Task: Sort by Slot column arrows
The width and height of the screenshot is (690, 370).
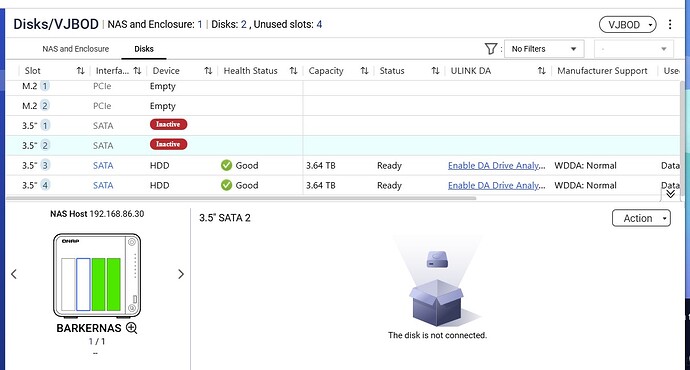Action: click(81, 71)
